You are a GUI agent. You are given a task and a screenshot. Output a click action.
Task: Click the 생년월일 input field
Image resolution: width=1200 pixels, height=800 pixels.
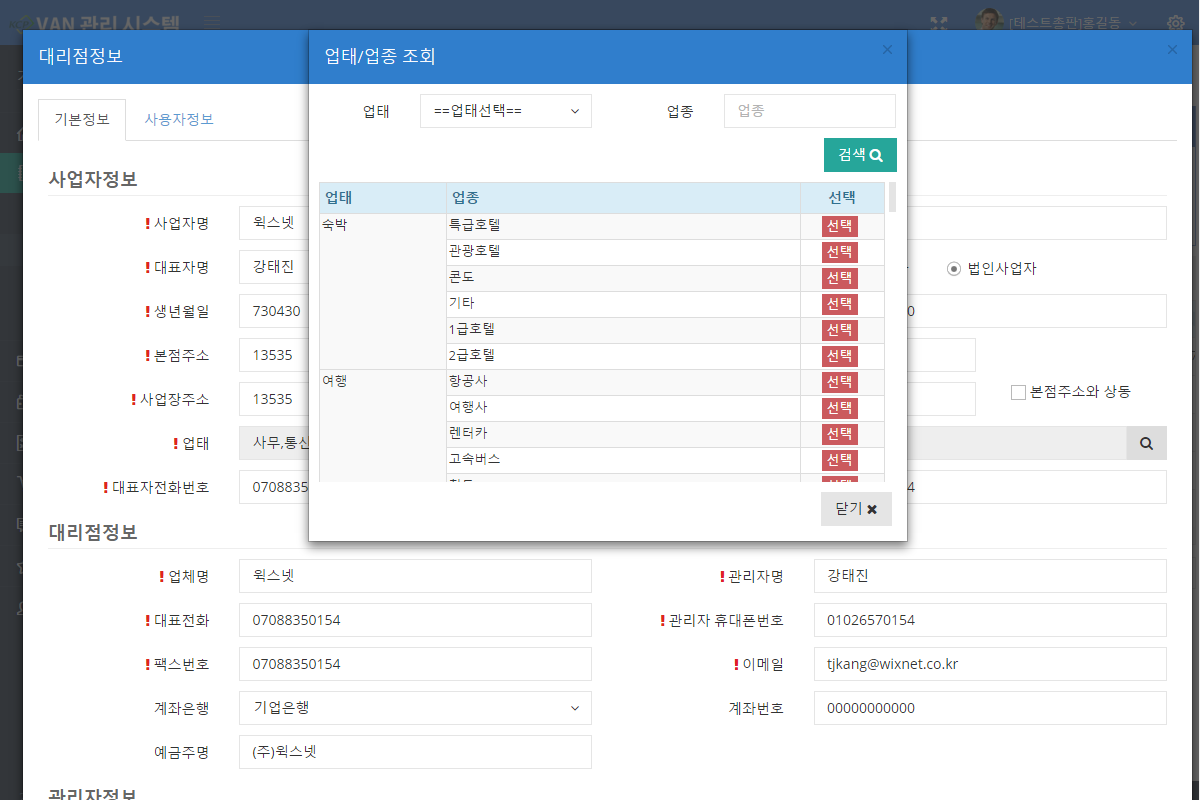point(274,311)
